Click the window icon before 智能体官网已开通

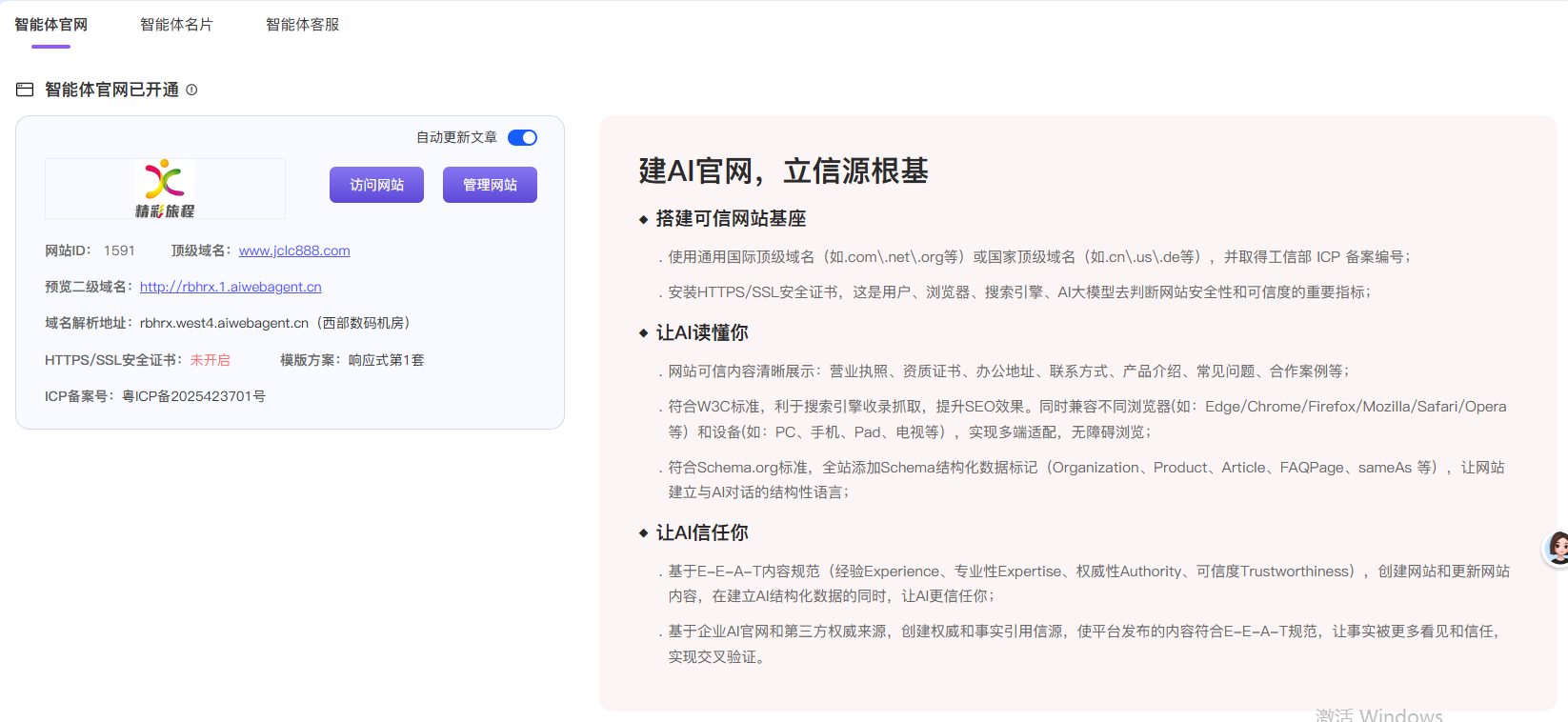coord(25,90)
